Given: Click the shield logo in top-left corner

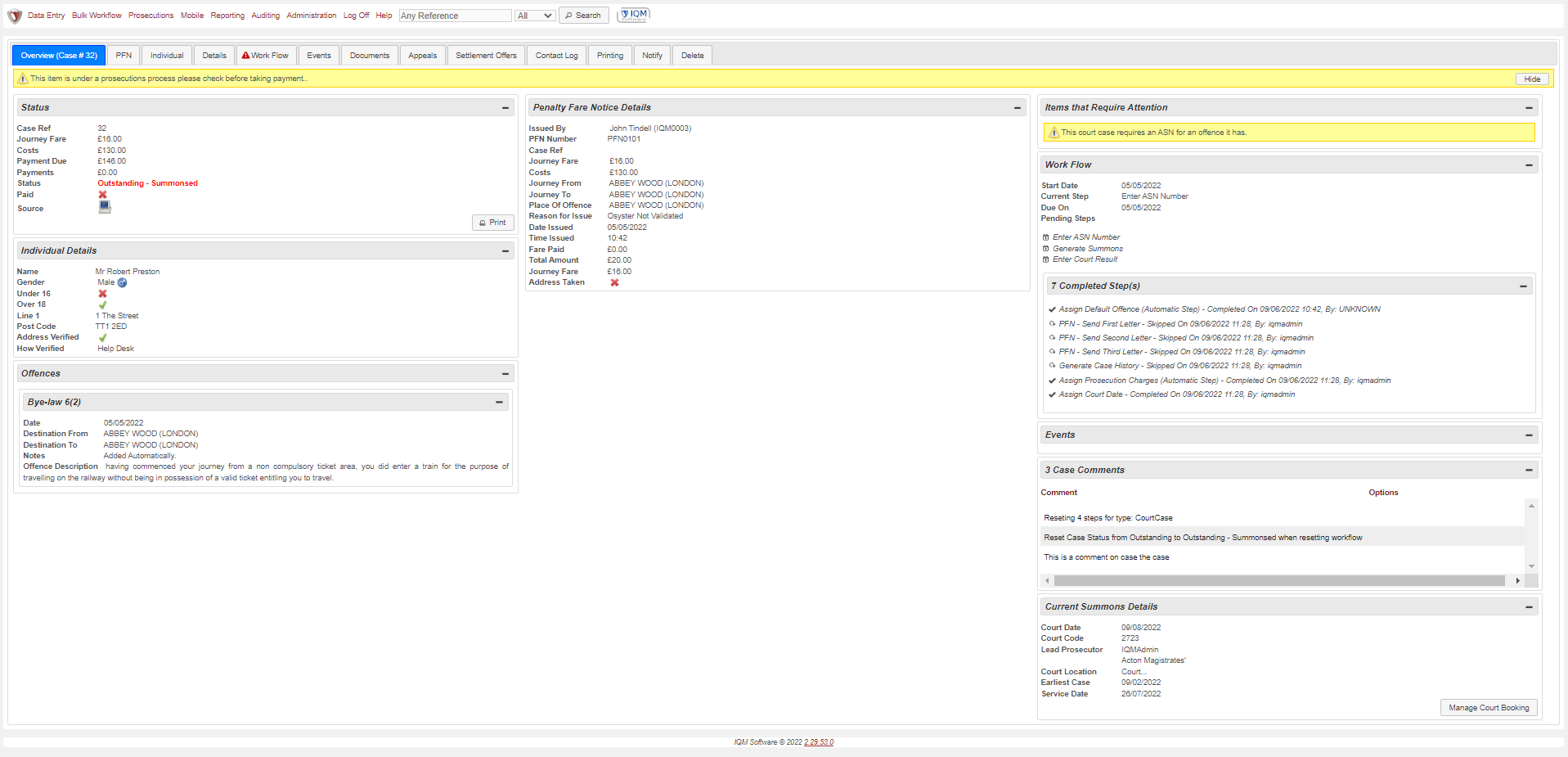Looking at the screenshot, I should click(x=15, y=16).
